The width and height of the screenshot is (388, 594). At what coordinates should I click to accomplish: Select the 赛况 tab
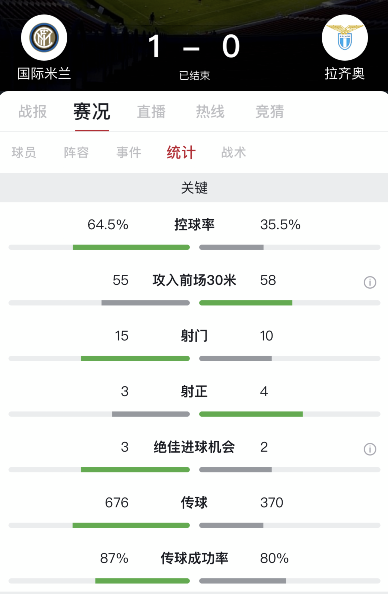tap(92, 111)
